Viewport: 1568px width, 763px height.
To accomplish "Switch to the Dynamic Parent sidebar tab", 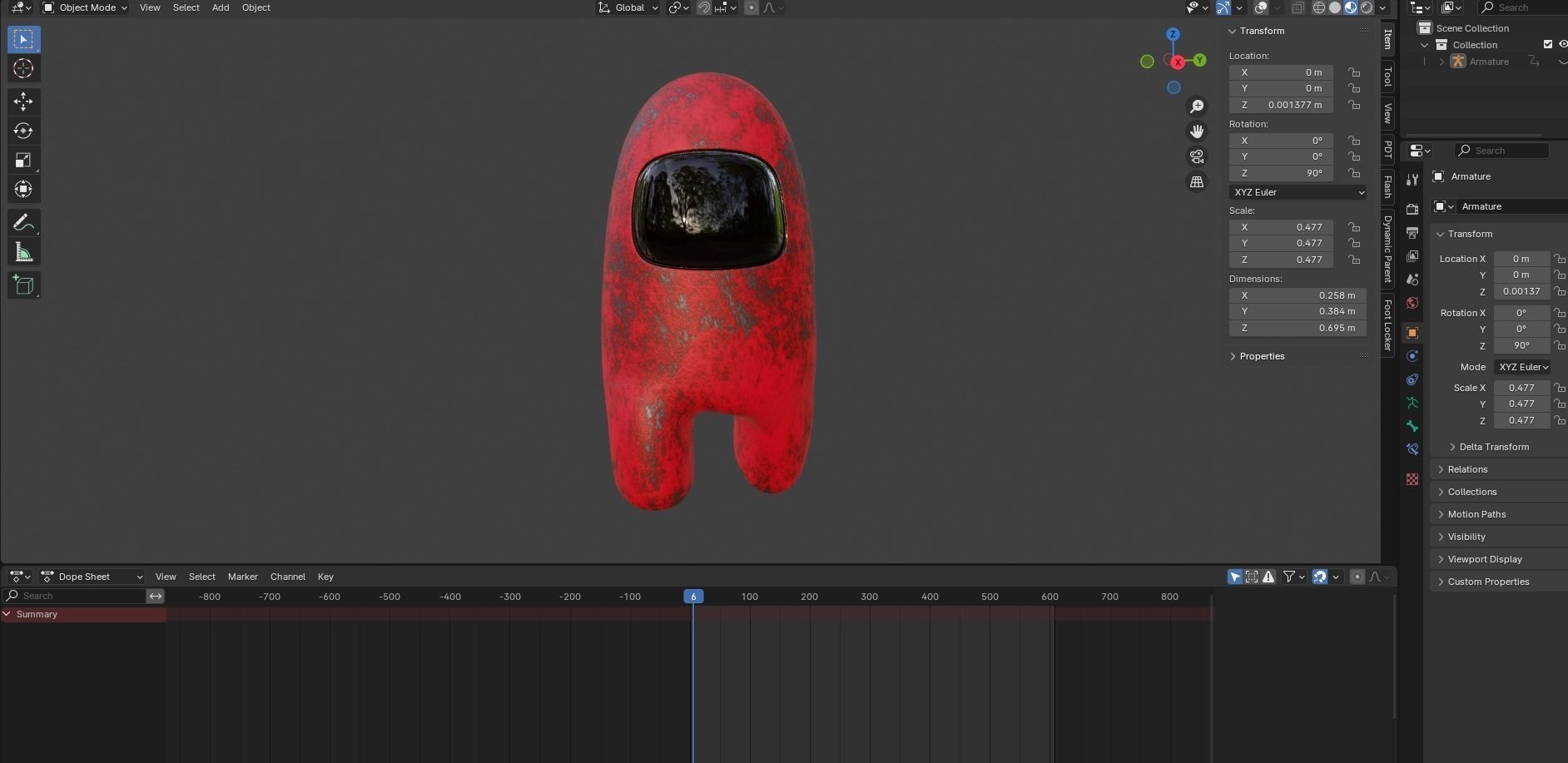I will pyautogui.click(x=1387, y=249).
